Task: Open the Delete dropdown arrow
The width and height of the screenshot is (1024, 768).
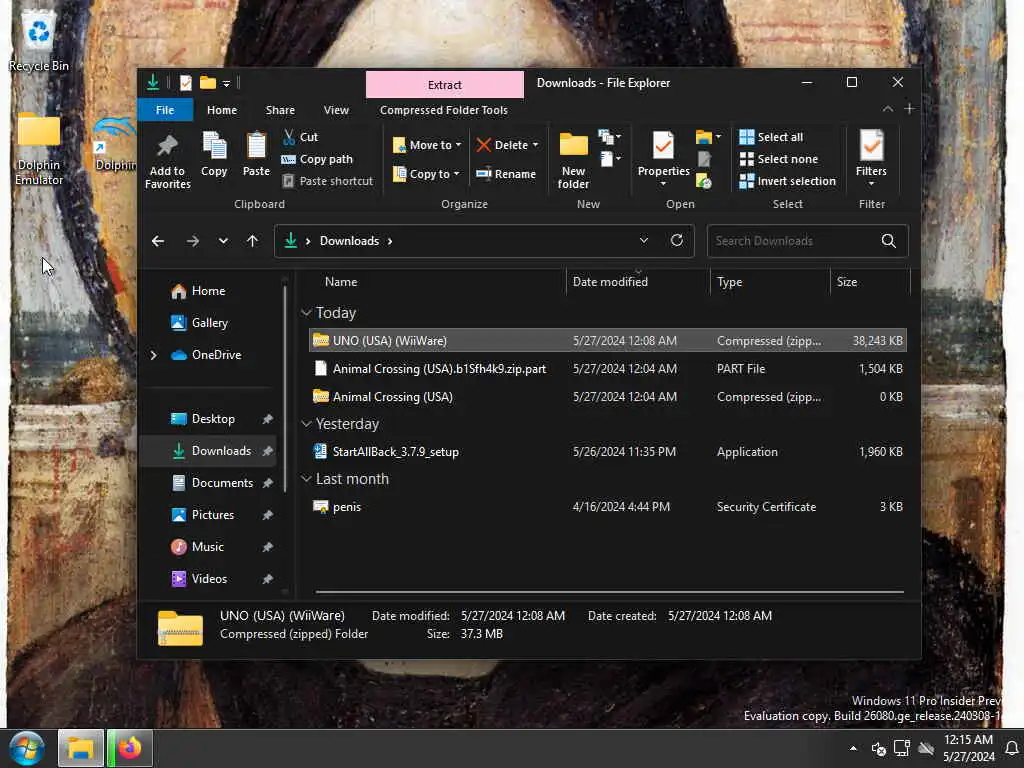Action: click(536, 145)
